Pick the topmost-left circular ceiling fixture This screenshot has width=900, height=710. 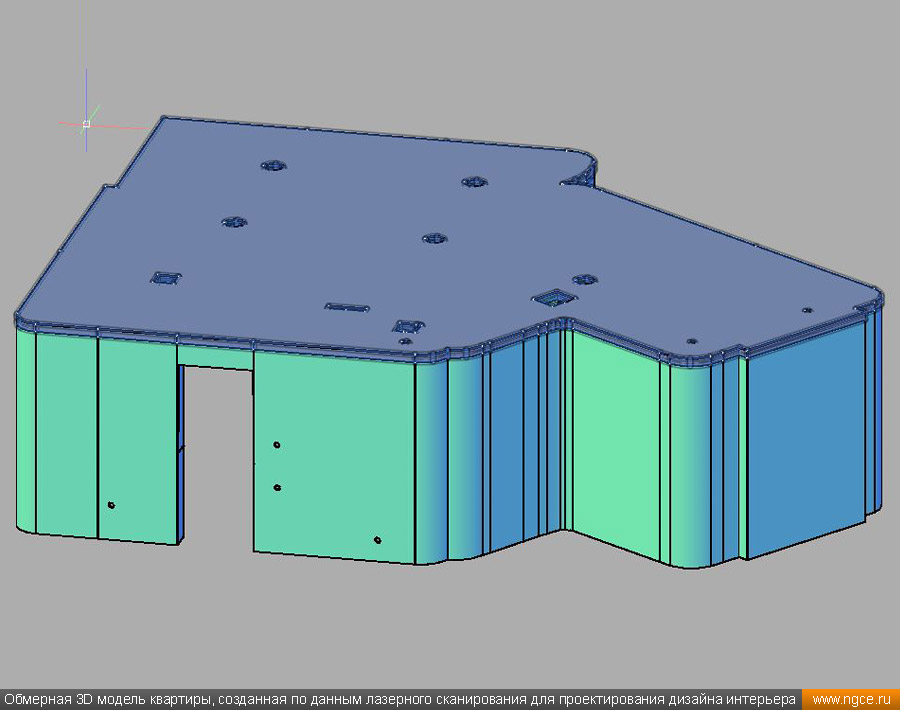coord(271,165)
